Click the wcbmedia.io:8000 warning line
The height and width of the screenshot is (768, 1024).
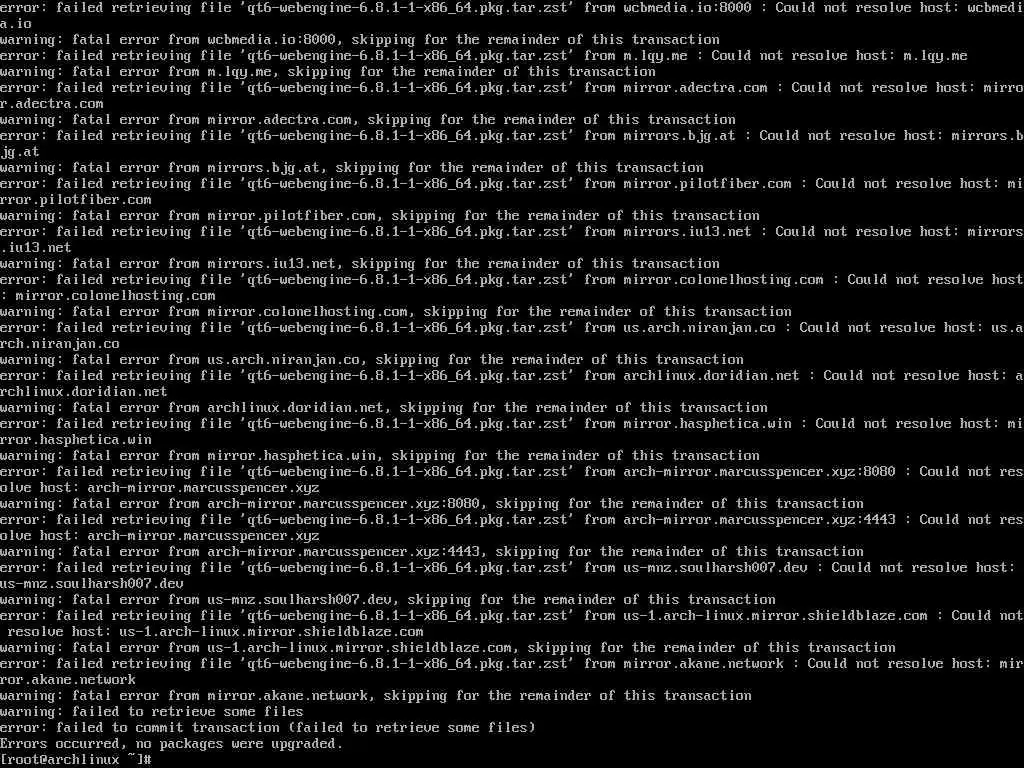pyautogui.click(x=360, y=39)
